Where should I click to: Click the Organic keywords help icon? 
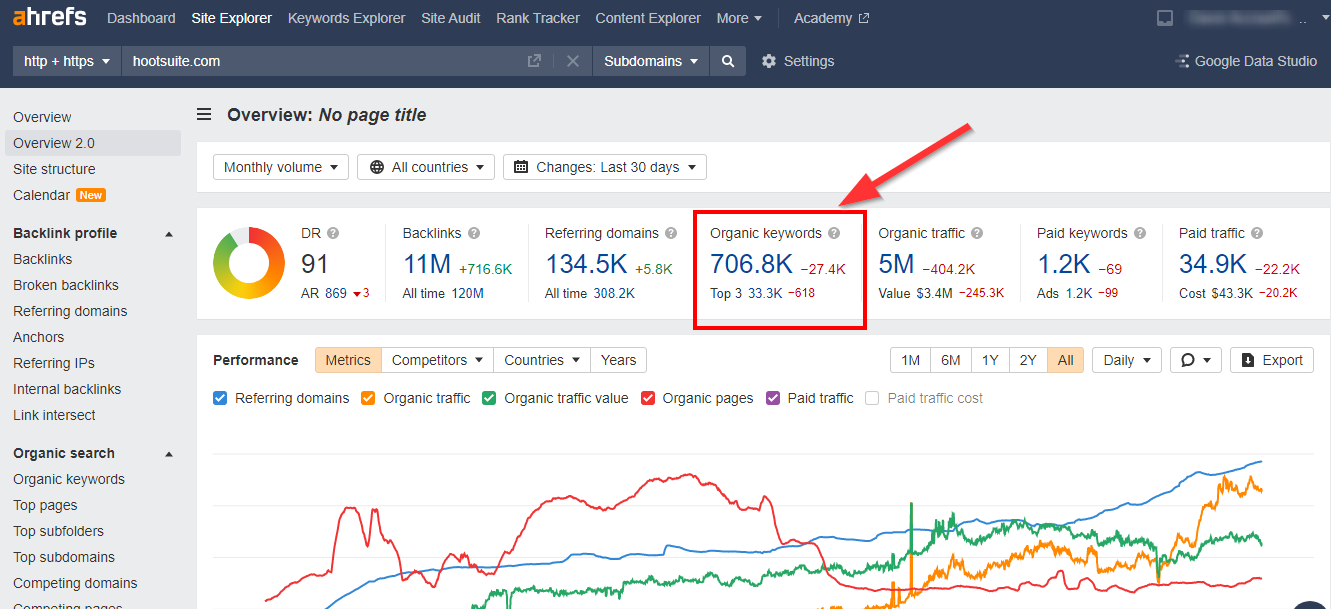pos(834,233)
